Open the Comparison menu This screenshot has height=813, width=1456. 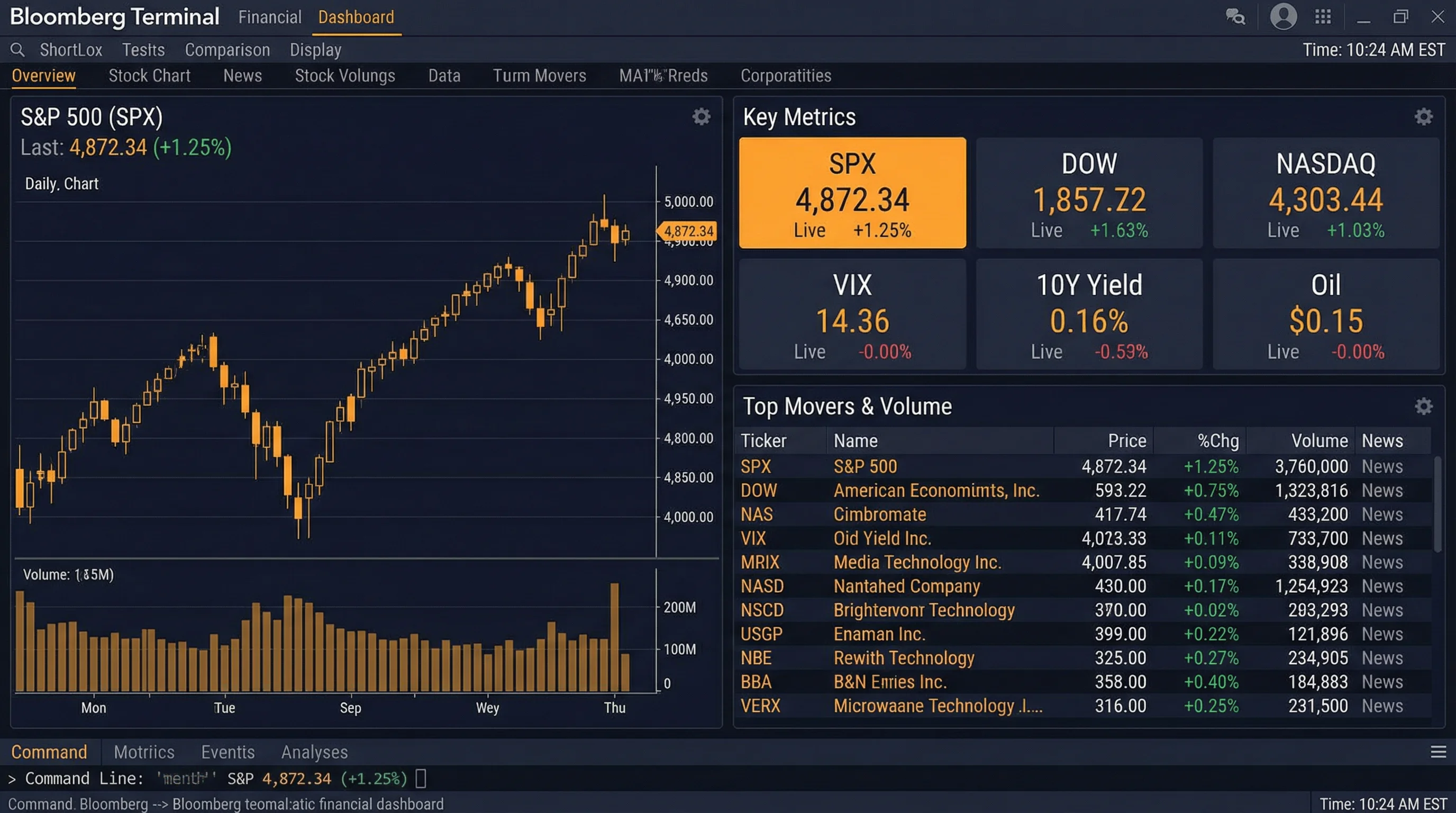227,50
